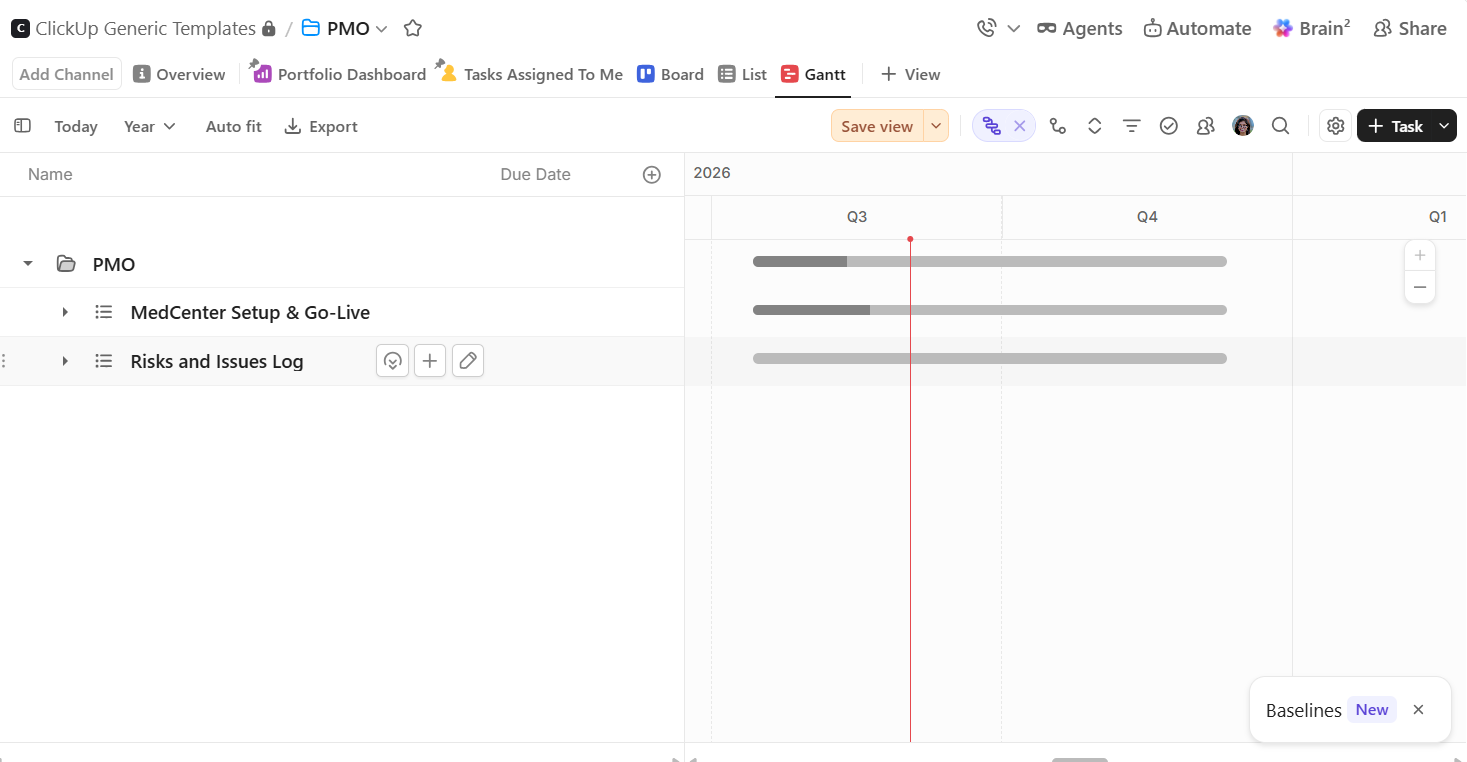Open the assignees filter icon
Image resolution: width=1467 pixels, height=762 pixels.
[1206, 126]
